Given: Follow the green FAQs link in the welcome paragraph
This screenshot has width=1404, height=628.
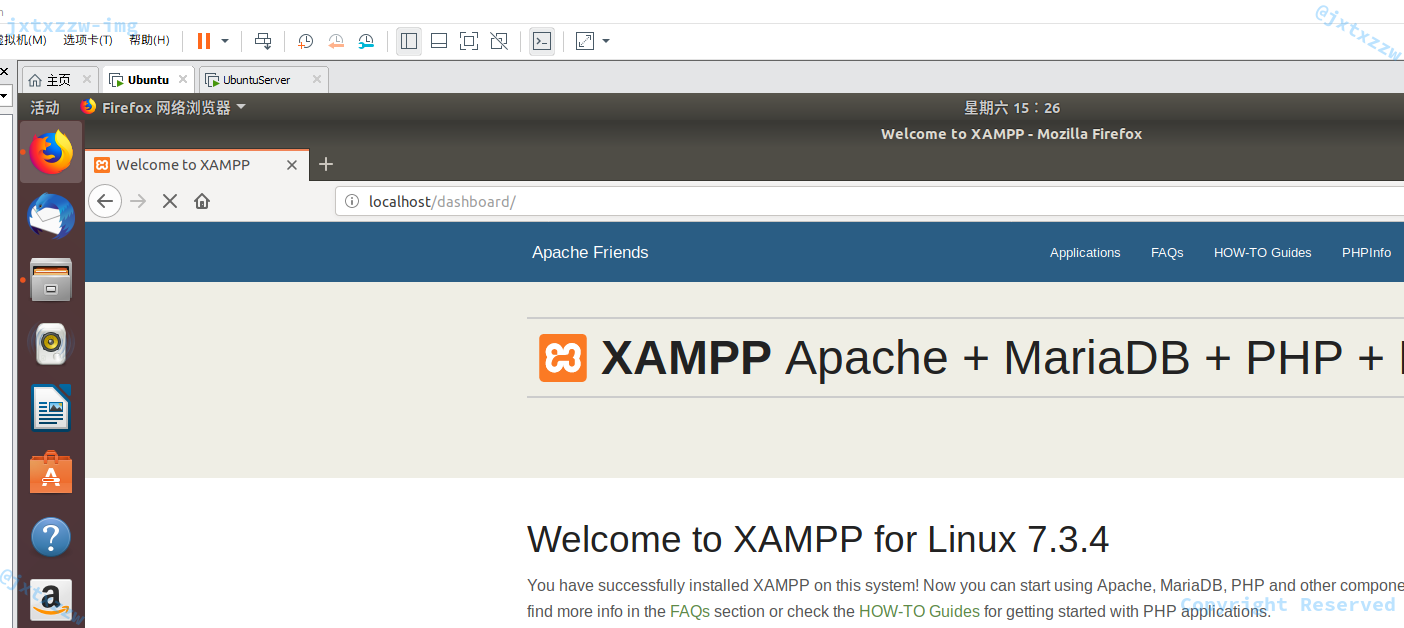Looking at the screenshot, I should click(690, 611).
